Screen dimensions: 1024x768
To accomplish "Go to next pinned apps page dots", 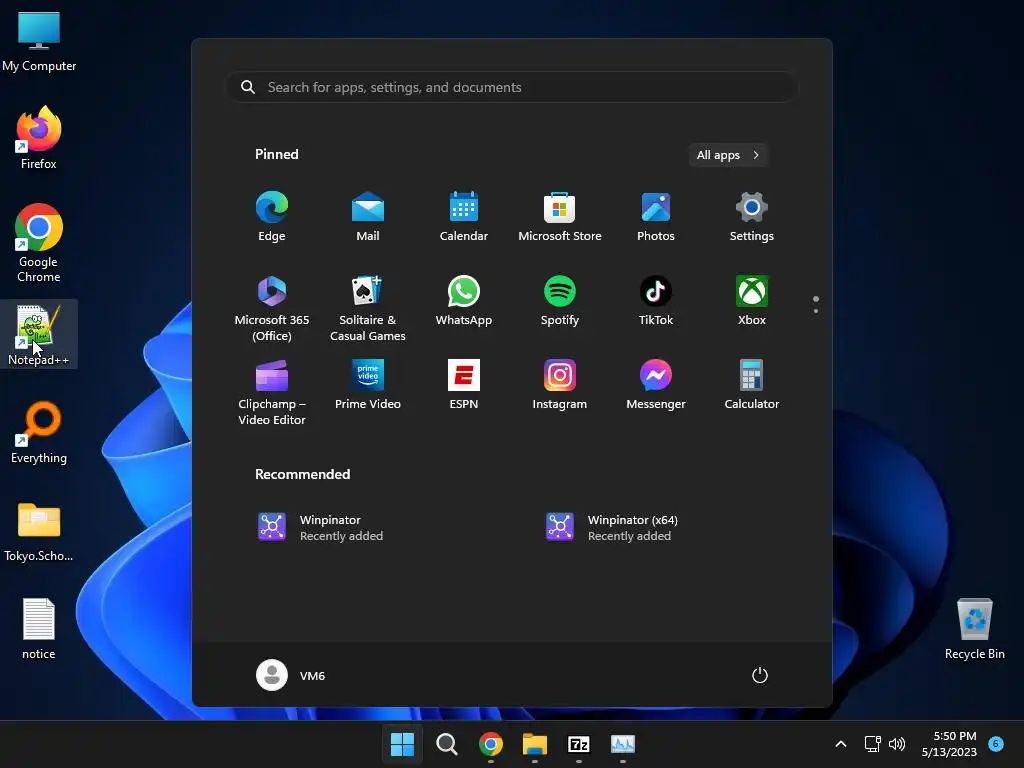I will point(816,311).
